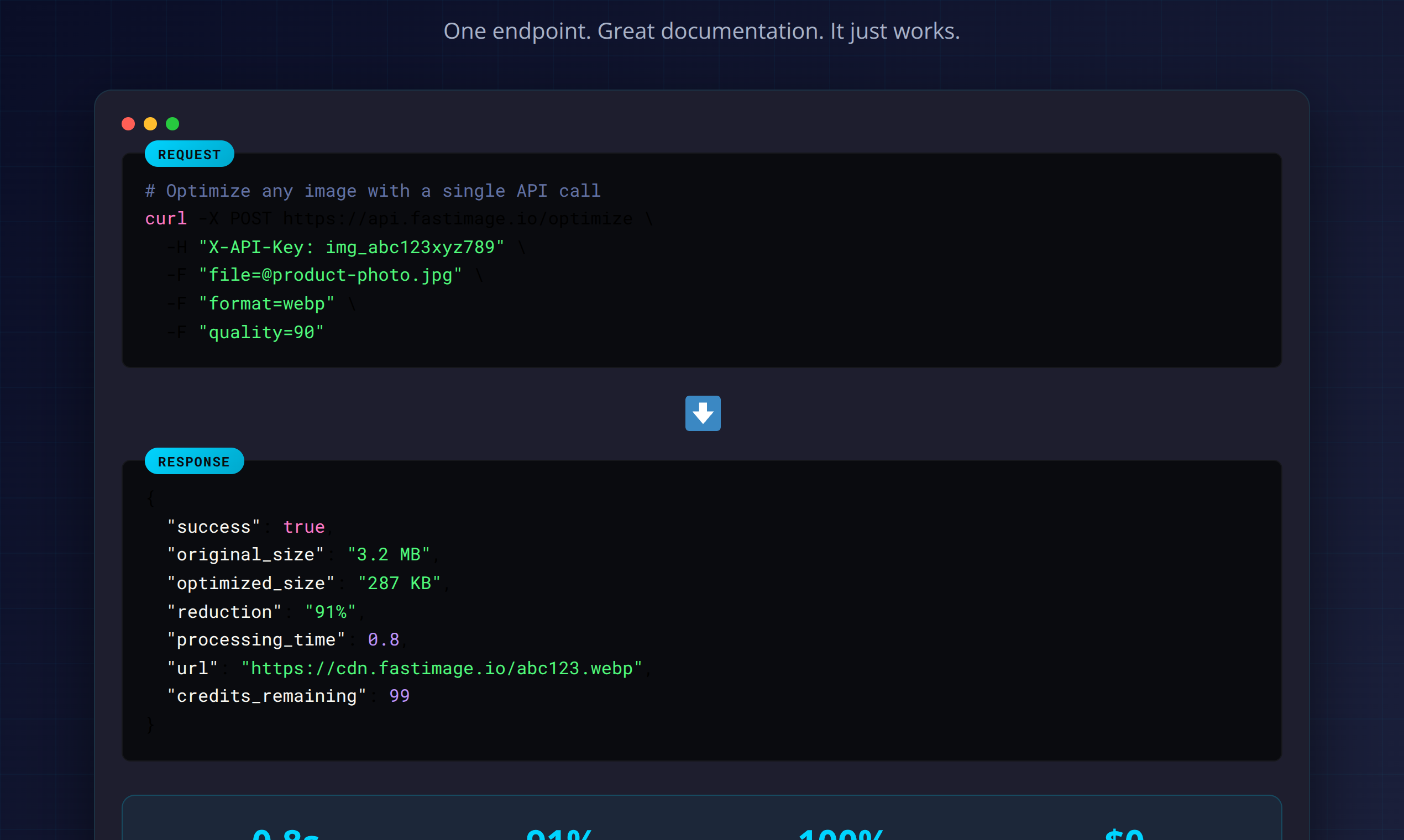Image resolution: width=1404 pixels, height=840 pixels.
Task: Click the file=@product-photo.jpg string
Action: point(330,276)
